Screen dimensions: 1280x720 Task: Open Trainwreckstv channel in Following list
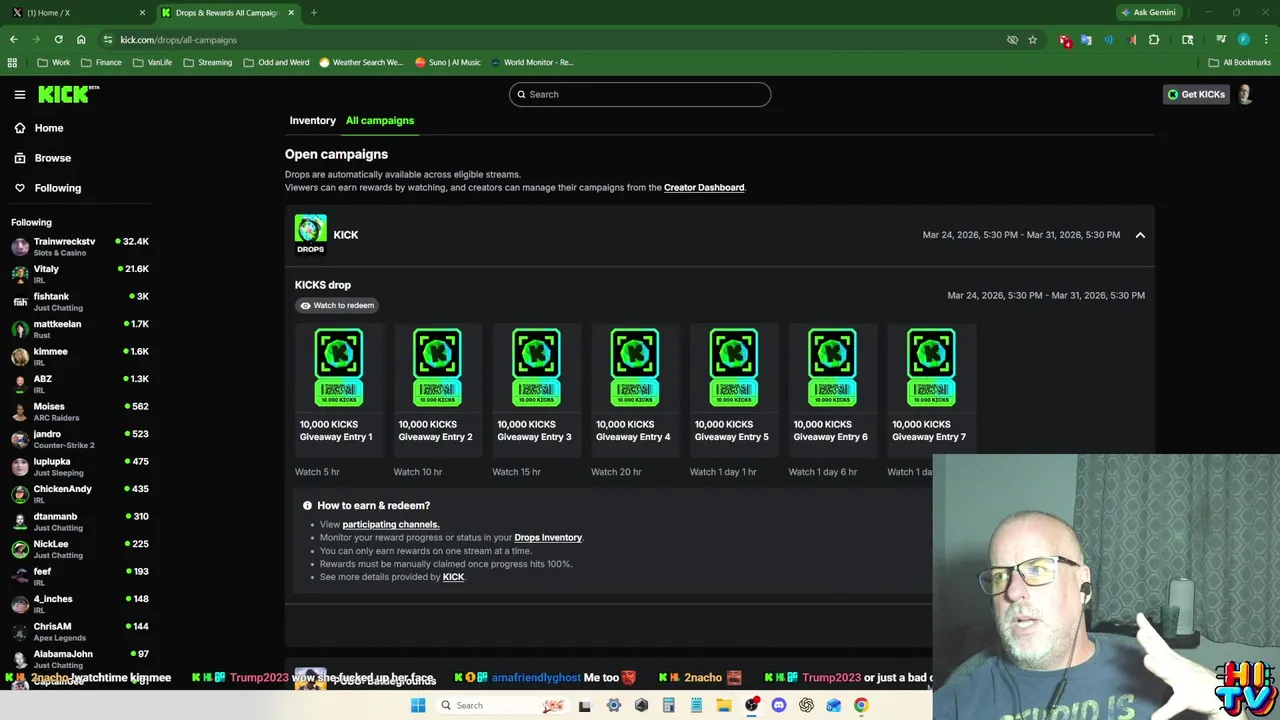[80, 246]
